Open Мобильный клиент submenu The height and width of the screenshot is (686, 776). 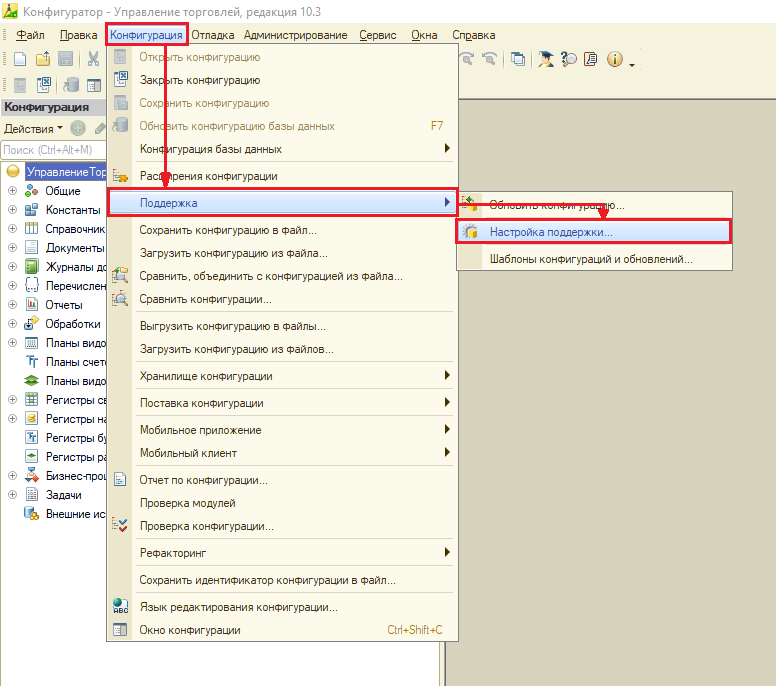282,453
